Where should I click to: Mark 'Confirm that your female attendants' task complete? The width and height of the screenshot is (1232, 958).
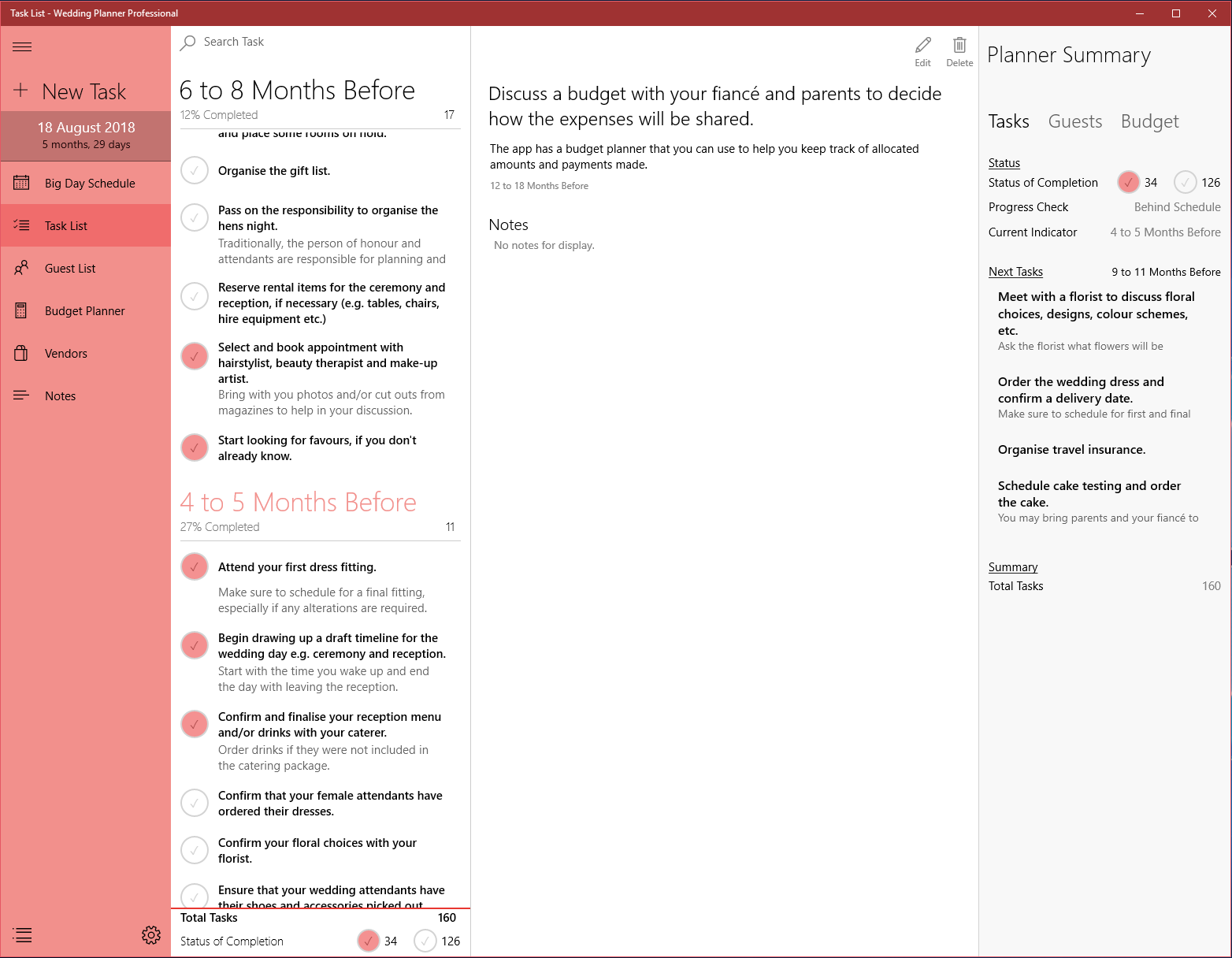[195, 803]
